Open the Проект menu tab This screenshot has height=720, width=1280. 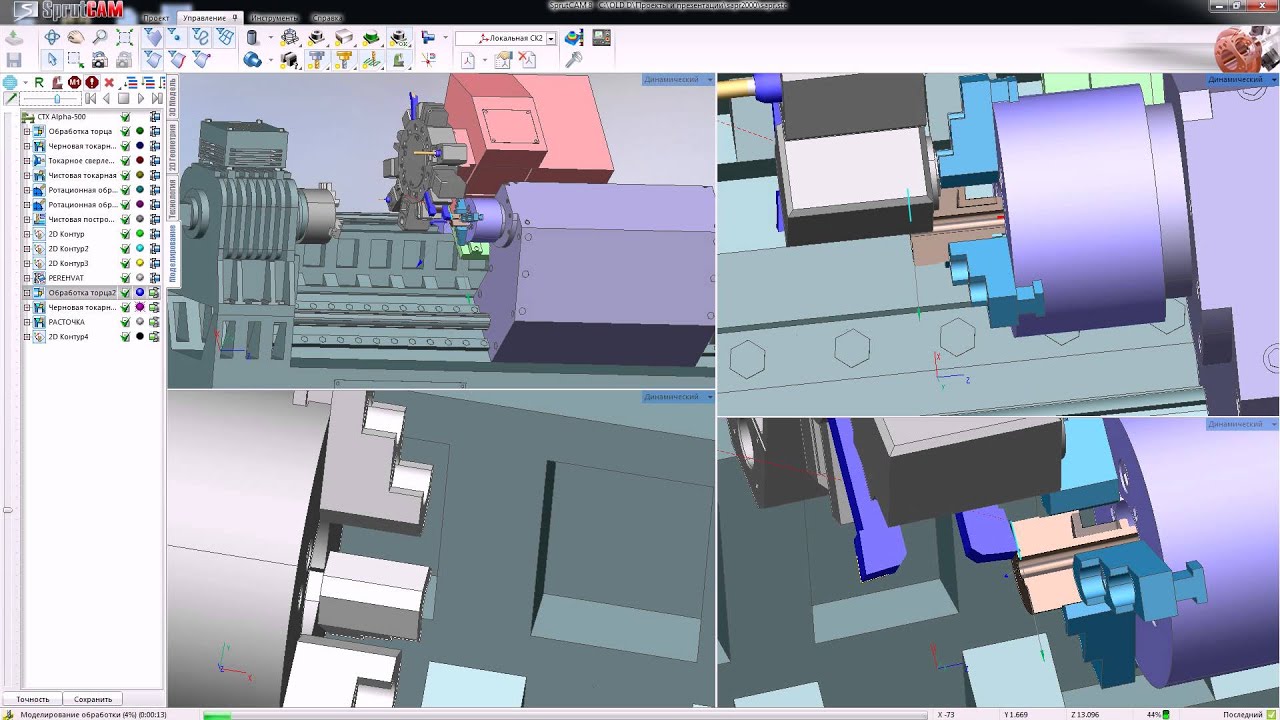[156, 18]
